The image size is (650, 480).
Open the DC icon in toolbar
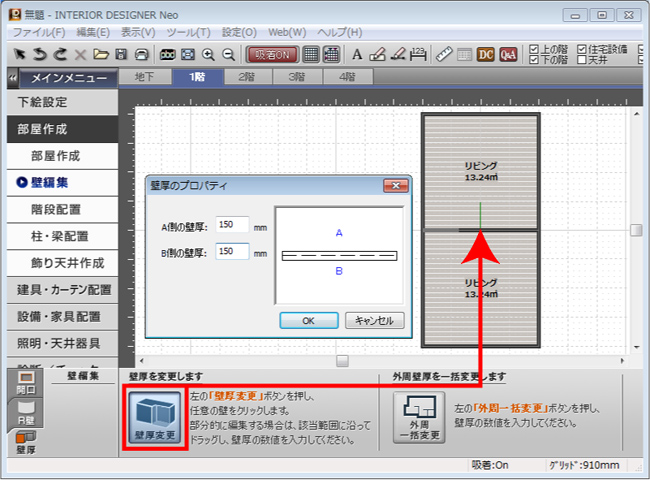[x=486, y=54]
